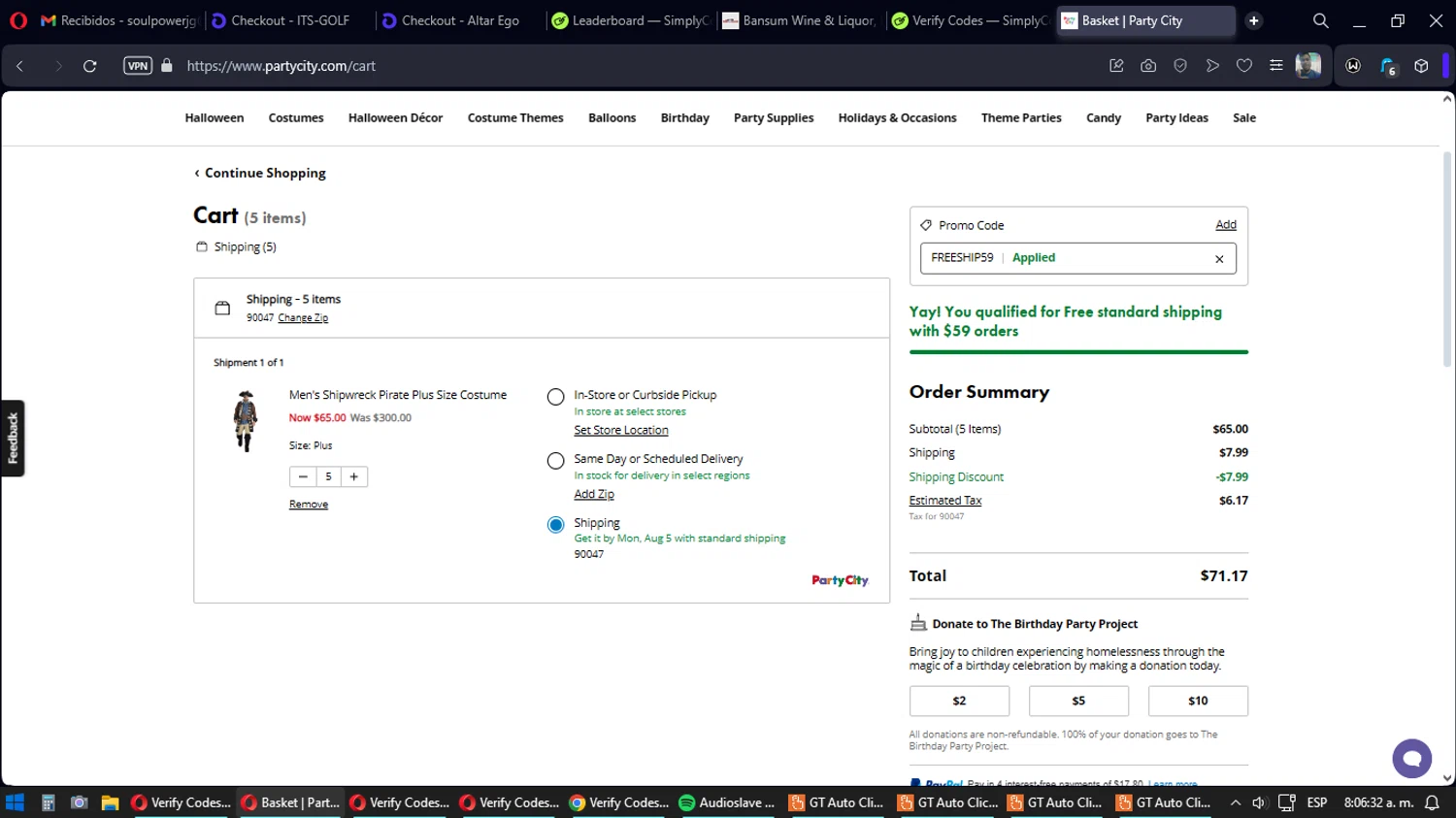This screenshot has height=818, width=1456.
Task: Open the Sale menu item
Action: (1244, 118)
